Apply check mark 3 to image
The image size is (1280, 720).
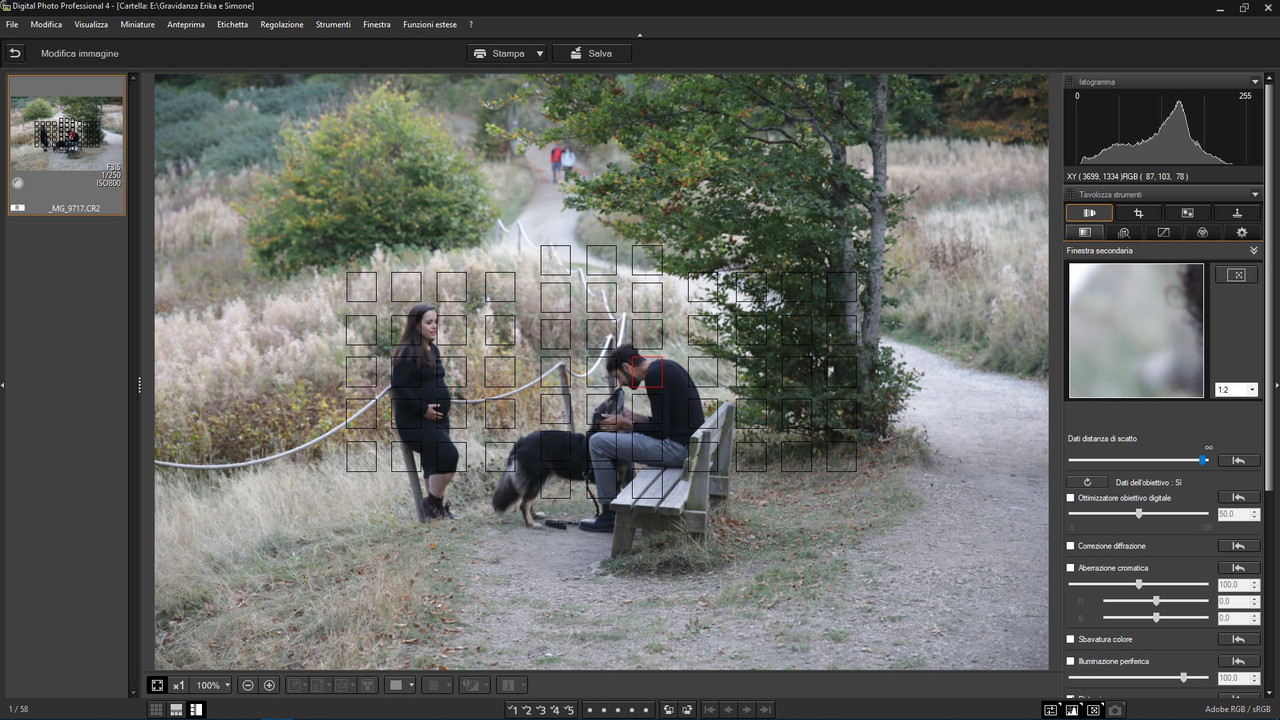(541, 710)
